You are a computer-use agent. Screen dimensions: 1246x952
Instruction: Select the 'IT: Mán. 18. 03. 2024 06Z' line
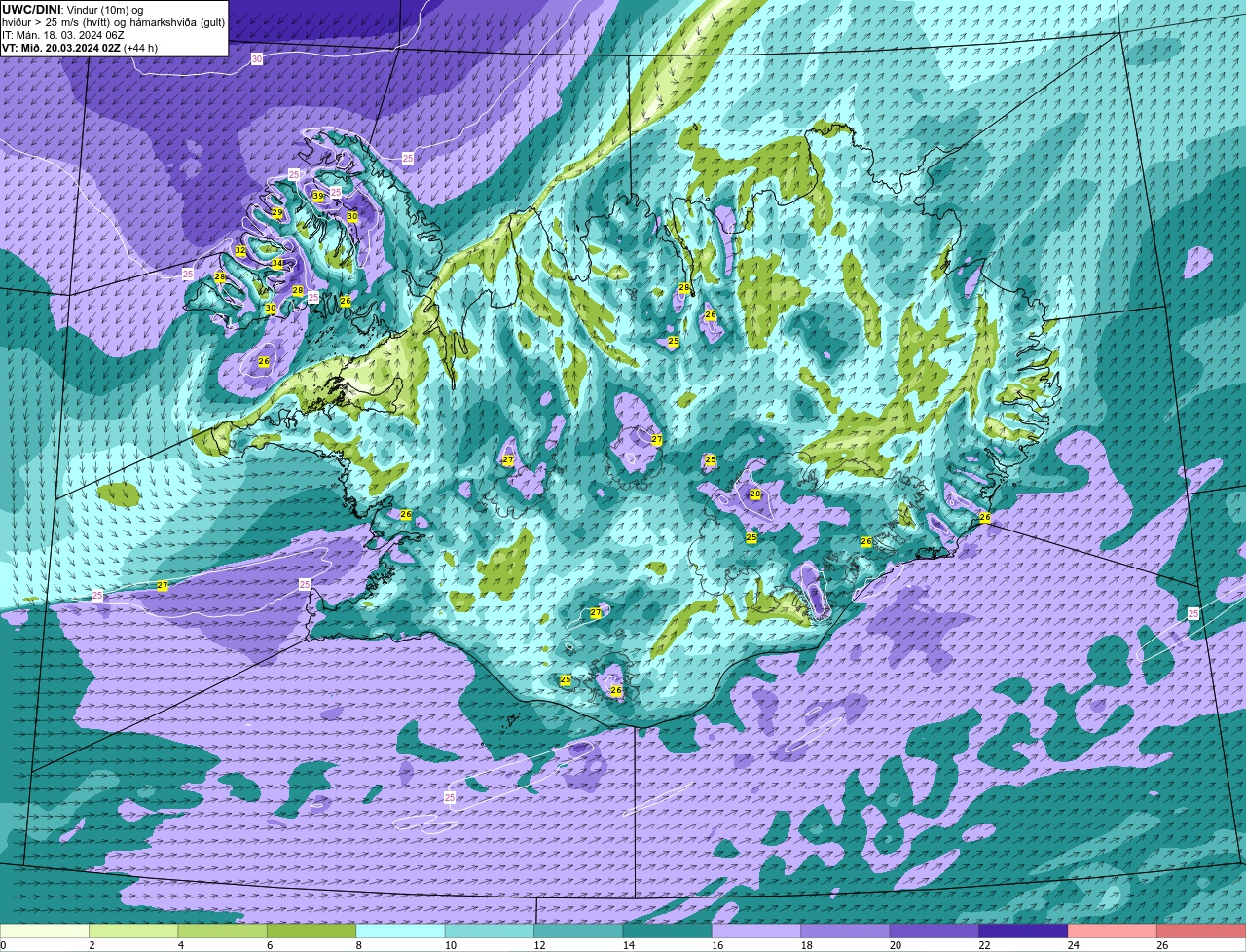[x=62, y=34]
